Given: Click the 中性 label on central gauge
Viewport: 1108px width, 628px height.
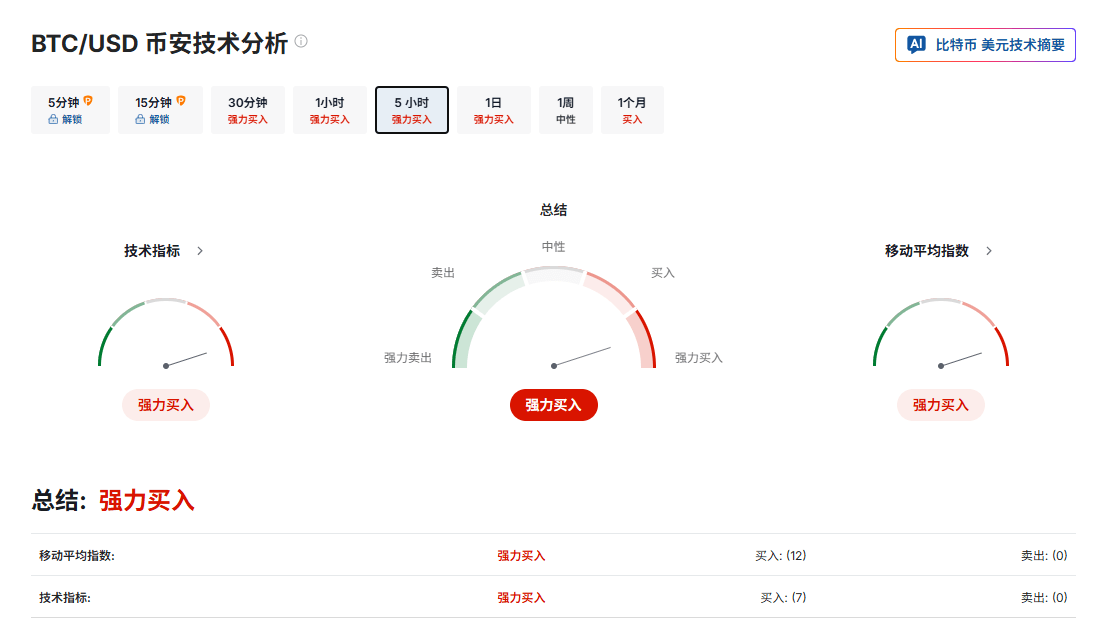Looking at the screenshot, I should 553,247.
